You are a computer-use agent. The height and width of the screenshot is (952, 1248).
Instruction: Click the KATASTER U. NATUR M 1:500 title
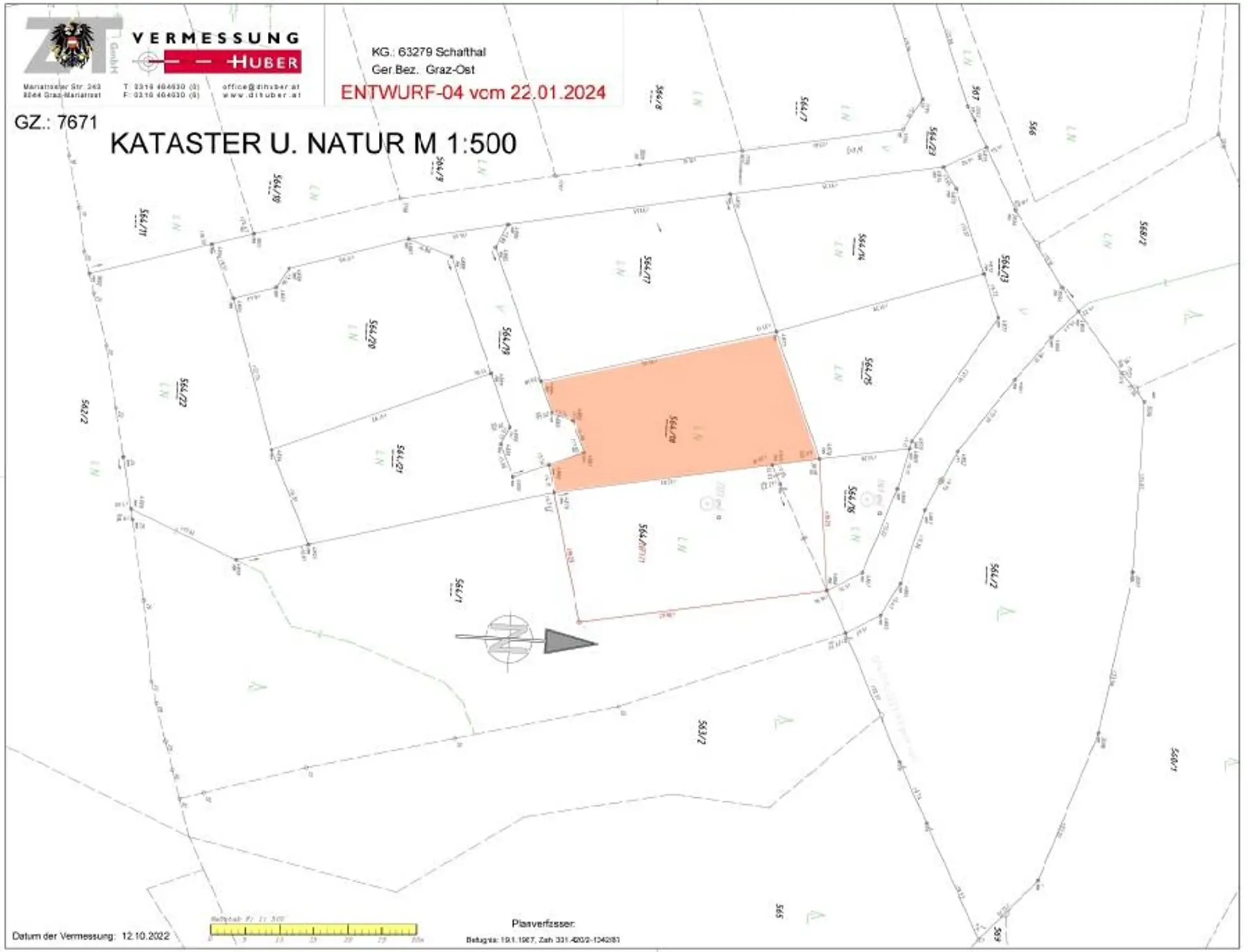[x=313, y=144]
